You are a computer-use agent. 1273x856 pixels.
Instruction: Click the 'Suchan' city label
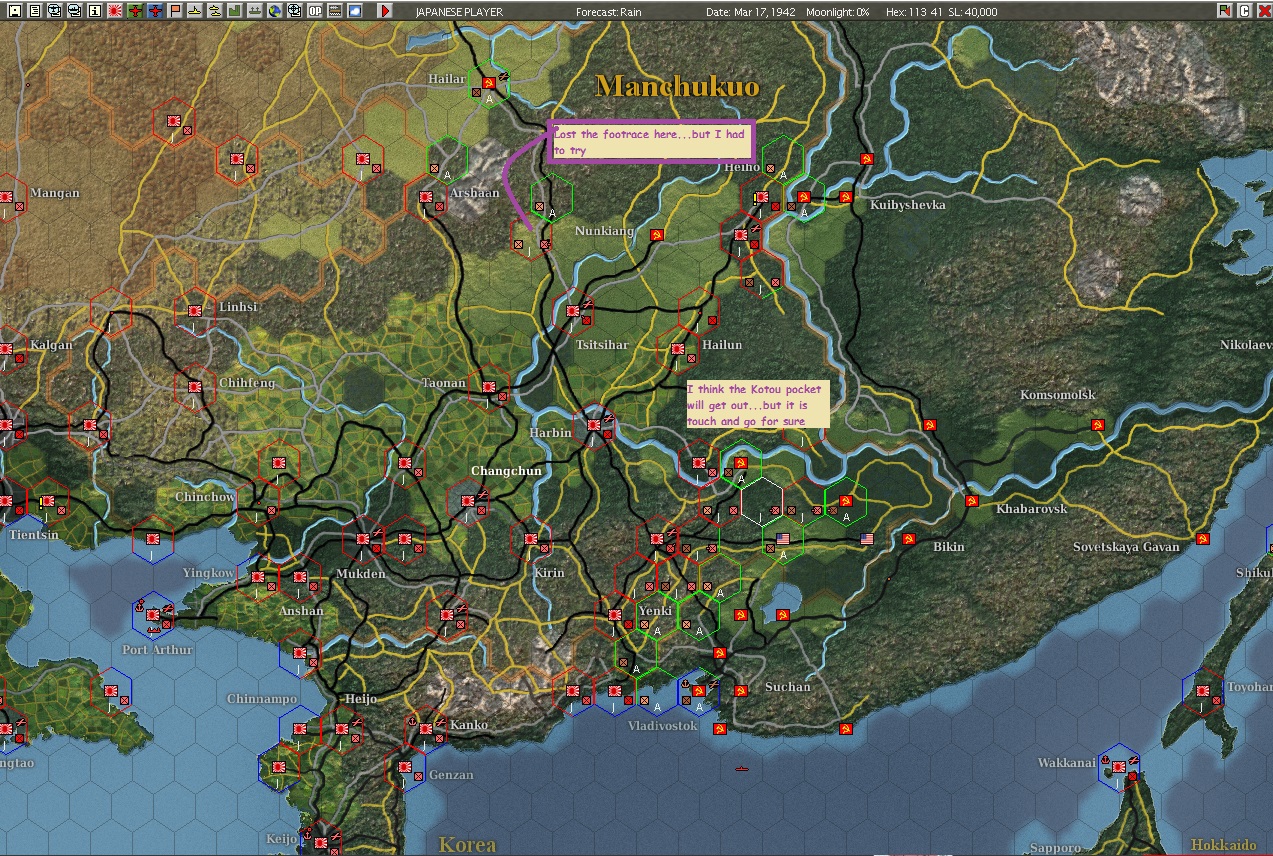pyautogui.click(x=788, y=687)
